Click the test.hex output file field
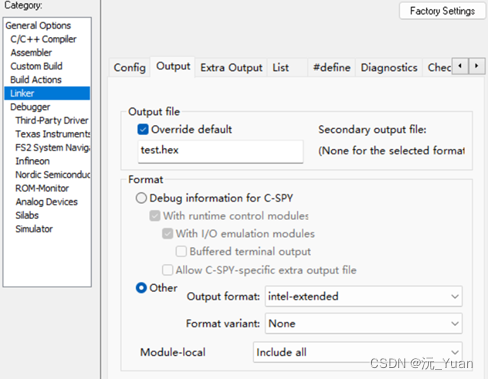 coord(221,151)
